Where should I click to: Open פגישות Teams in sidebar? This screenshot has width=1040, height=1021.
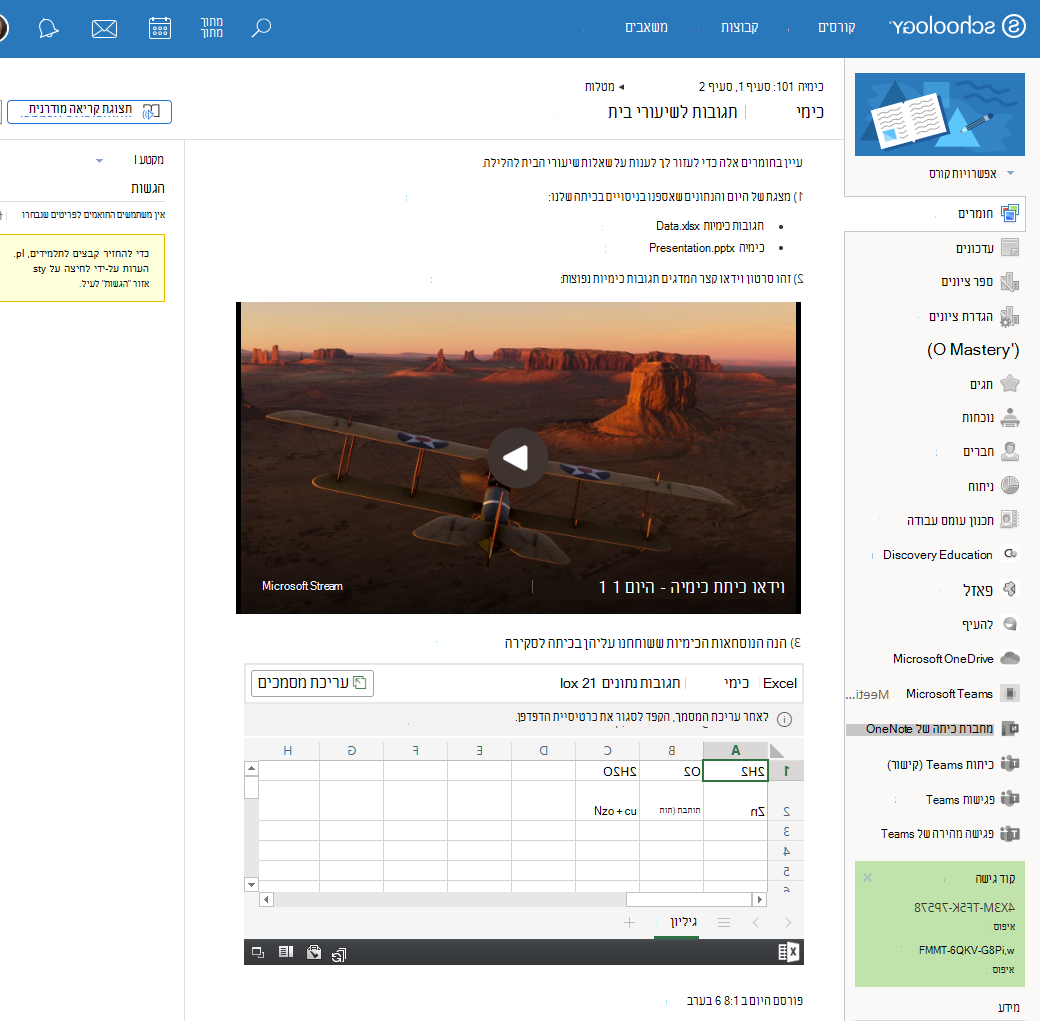coord(960,799)
